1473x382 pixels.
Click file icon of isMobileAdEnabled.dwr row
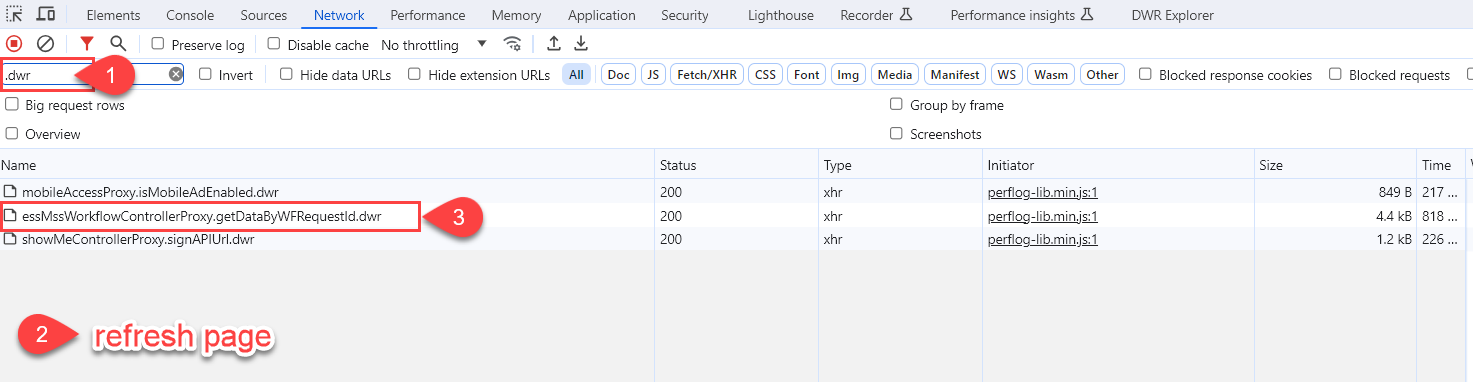(x=10, y=191)
